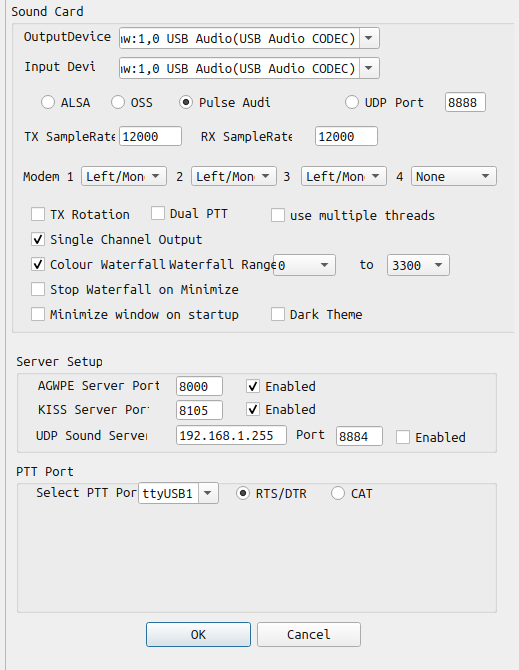Uncheck Single Channel Output
The image size is (519, 670).
click(38, 239)
